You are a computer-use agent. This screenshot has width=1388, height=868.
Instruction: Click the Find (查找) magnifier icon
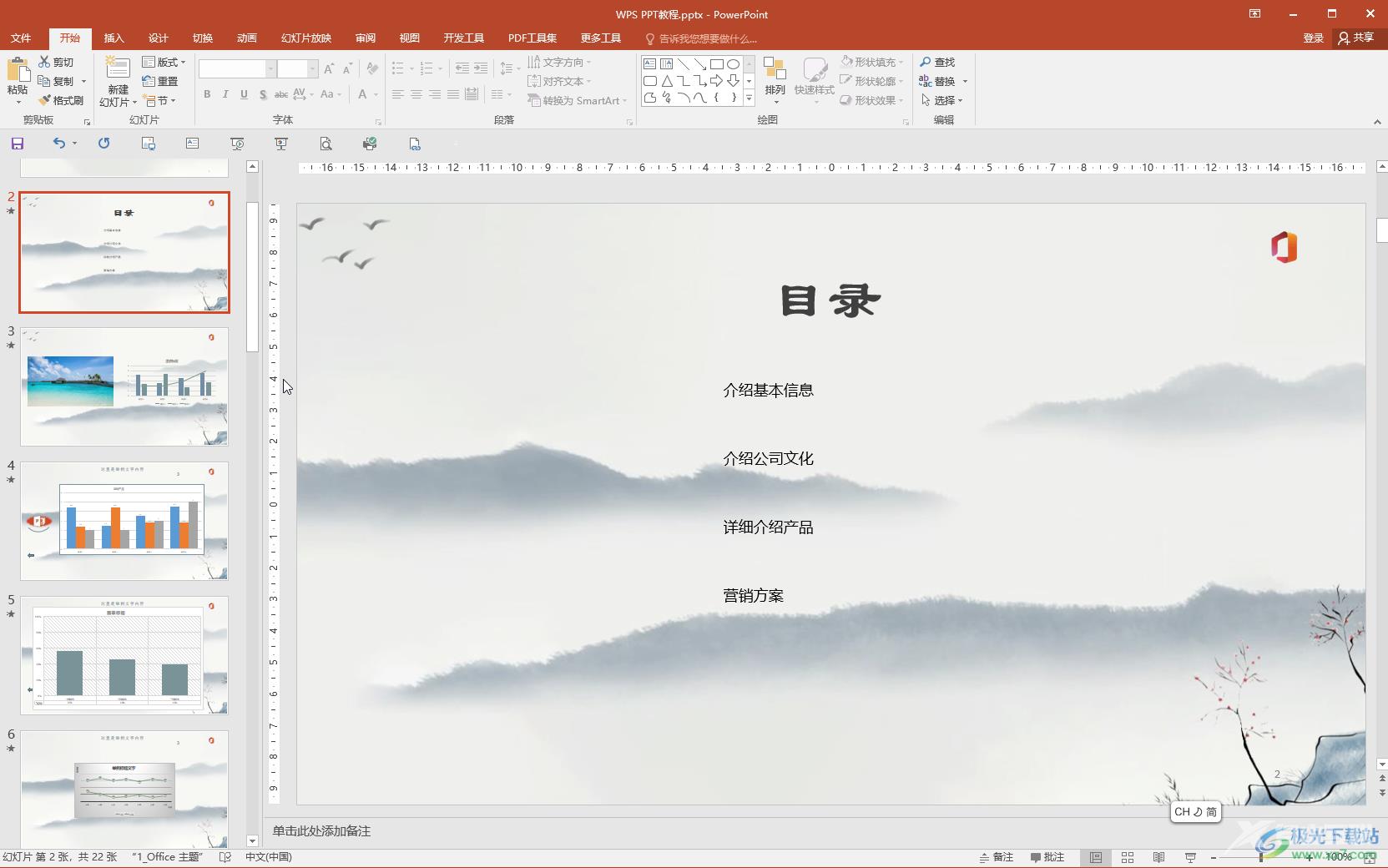925,62
